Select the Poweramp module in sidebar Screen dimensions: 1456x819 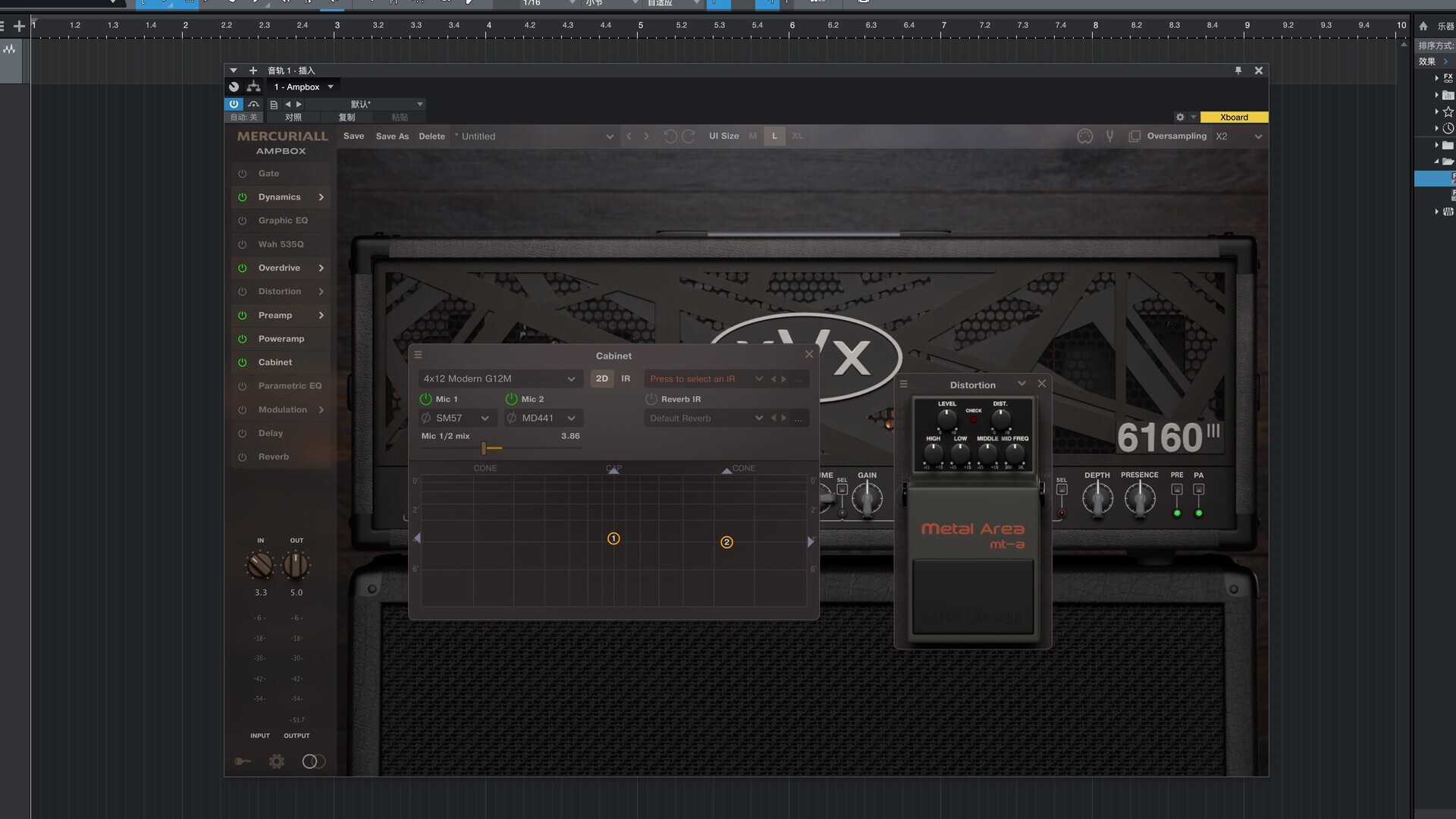pos(281,339)
